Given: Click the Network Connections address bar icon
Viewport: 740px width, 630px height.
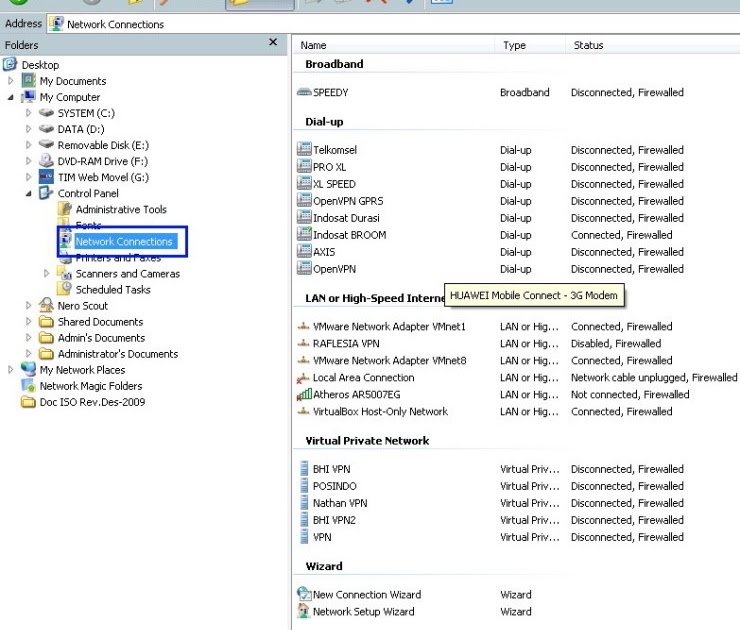Looking at the screenshot, I should click(57, 24).
